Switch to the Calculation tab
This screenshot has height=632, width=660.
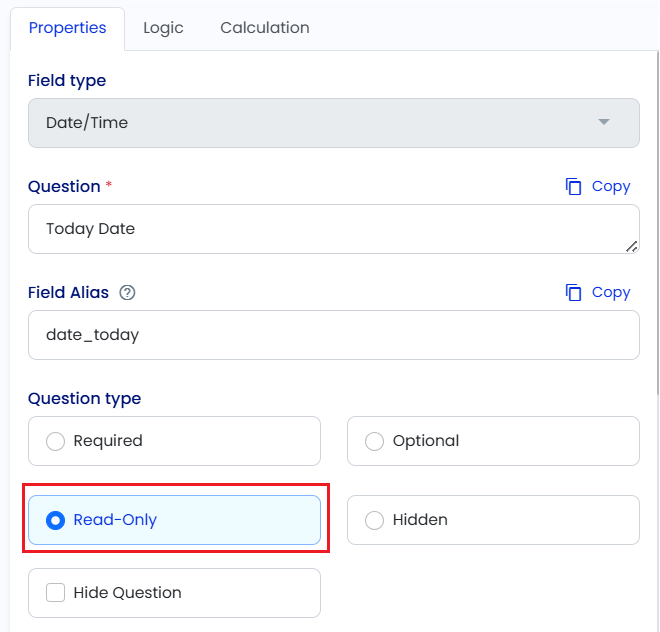(265, 28)
